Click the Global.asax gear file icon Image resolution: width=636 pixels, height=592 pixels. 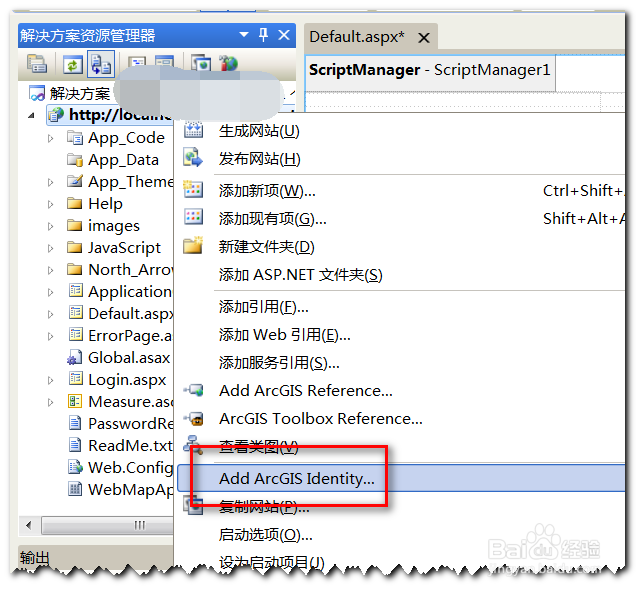[75, 357]
